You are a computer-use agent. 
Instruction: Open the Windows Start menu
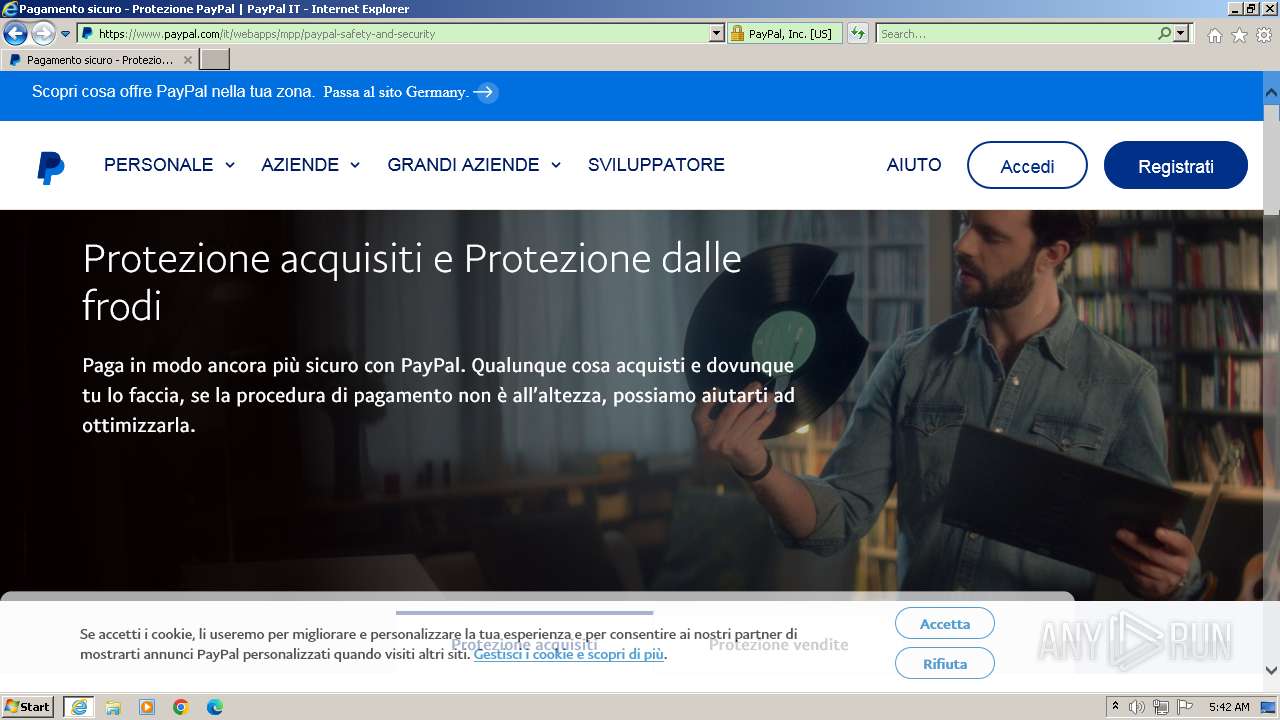pos(28,706)
